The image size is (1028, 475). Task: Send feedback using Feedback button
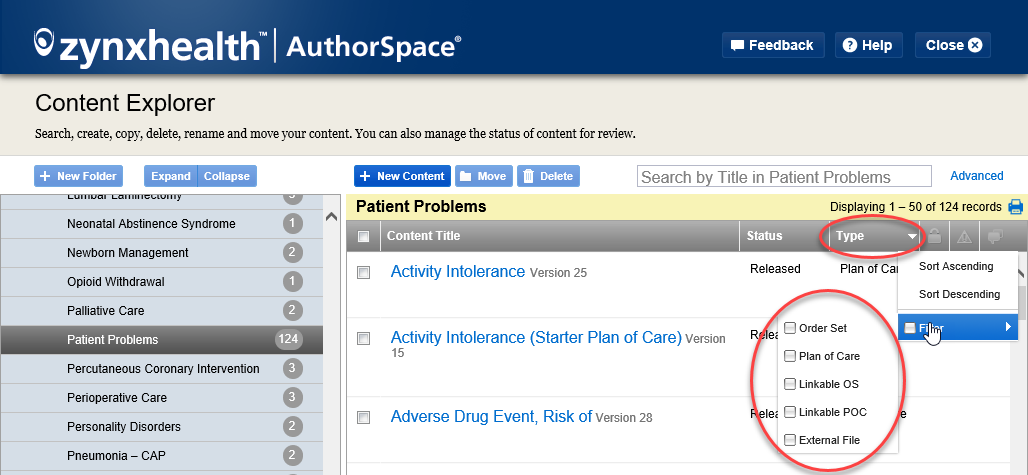[772, 45]
